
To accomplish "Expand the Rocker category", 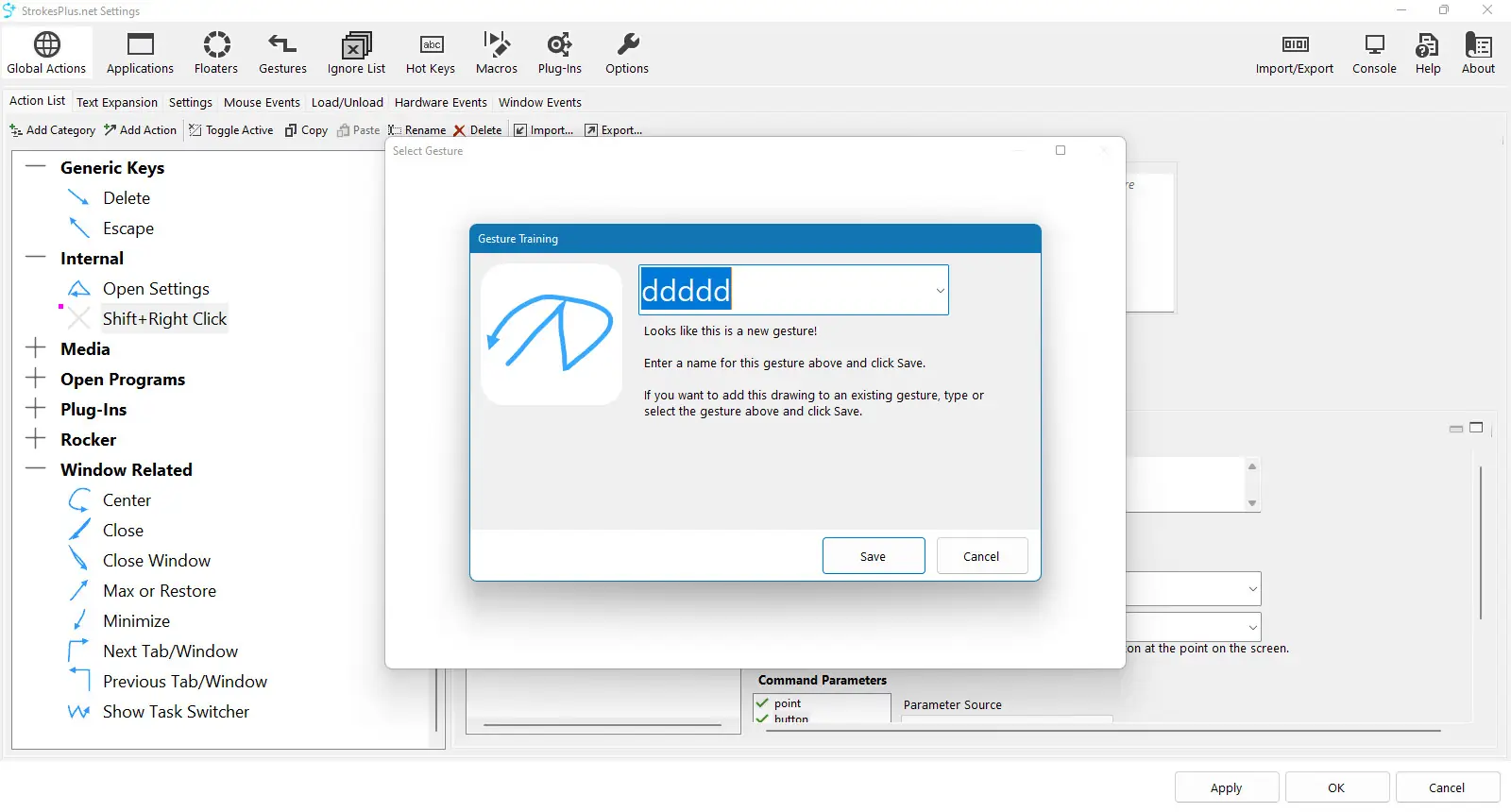I will point(36,439).
